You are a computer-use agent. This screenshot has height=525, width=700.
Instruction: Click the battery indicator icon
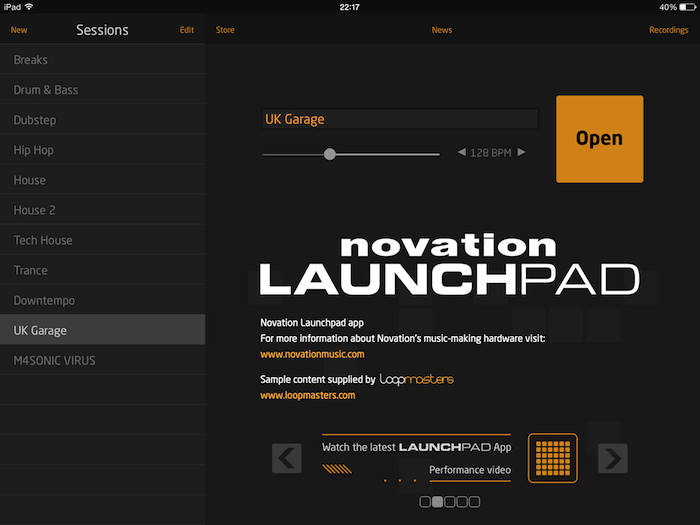687,7
